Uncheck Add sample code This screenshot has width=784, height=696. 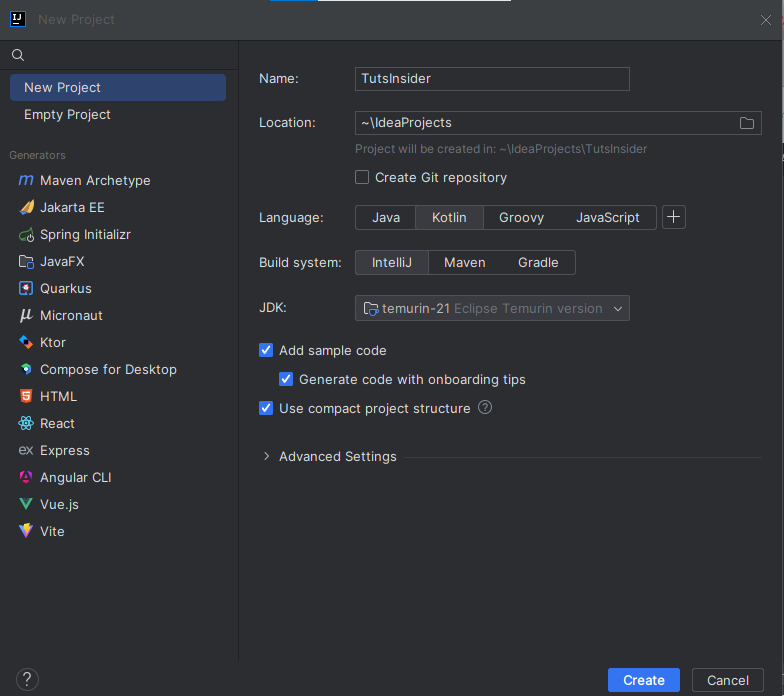pyautogui.click(x=266, y=350)
